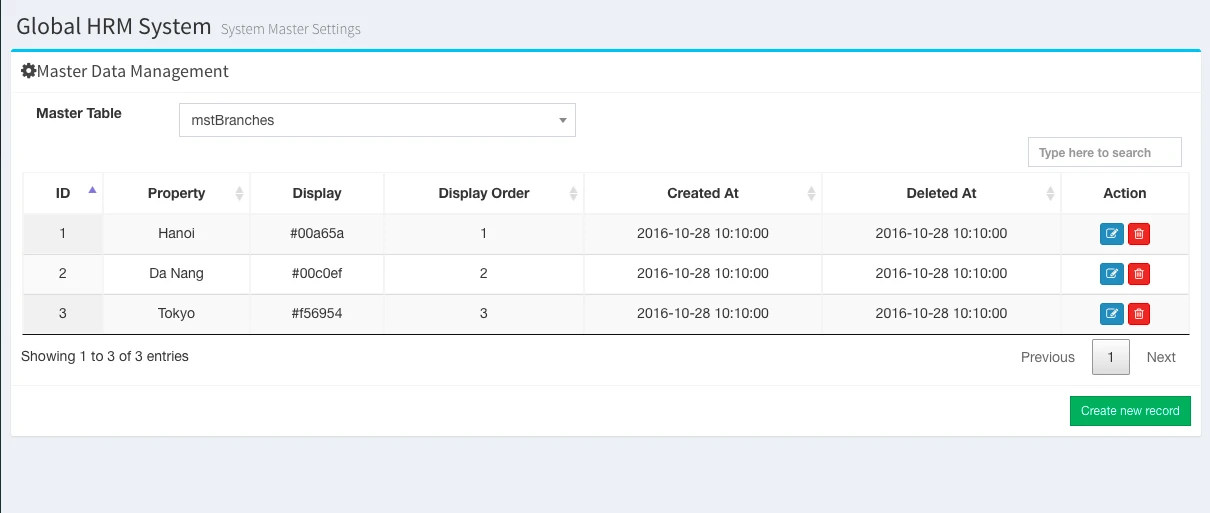Viewport: 1210px width, 513px height.
Task: Delete the Hanoi branch record
Action: [x=1138, y=234]
